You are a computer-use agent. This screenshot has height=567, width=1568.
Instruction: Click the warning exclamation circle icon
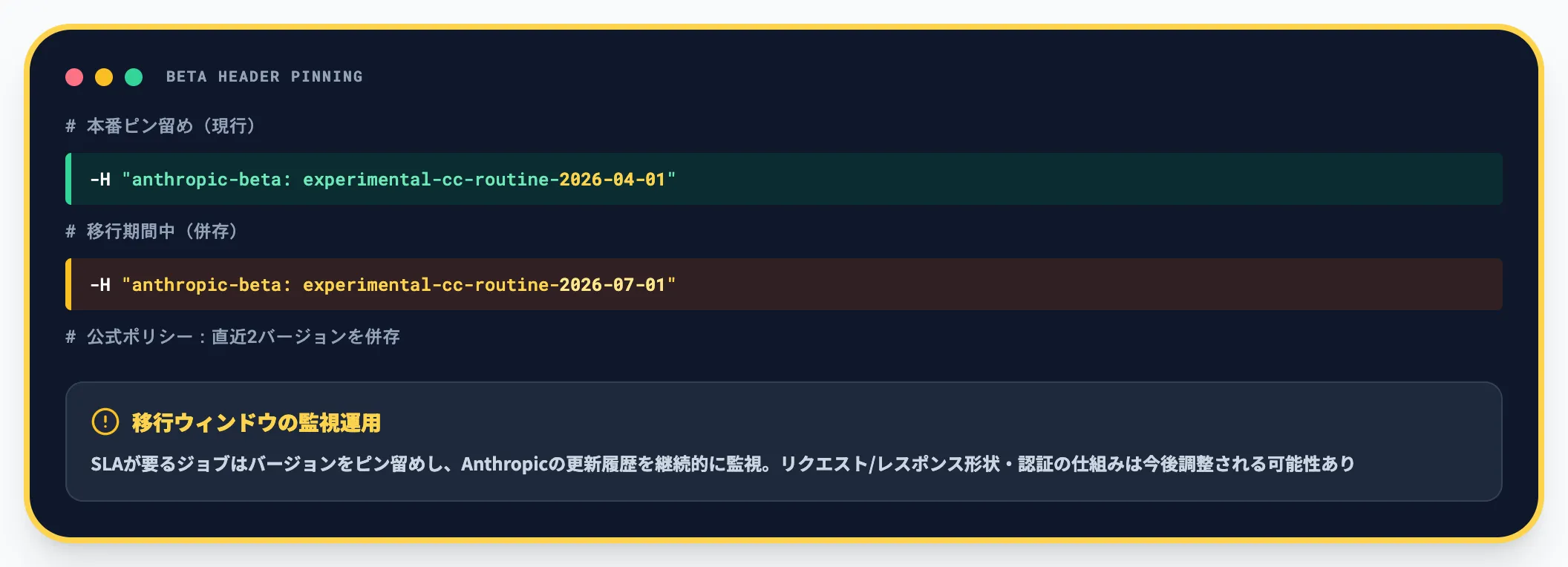click(105, 422)
